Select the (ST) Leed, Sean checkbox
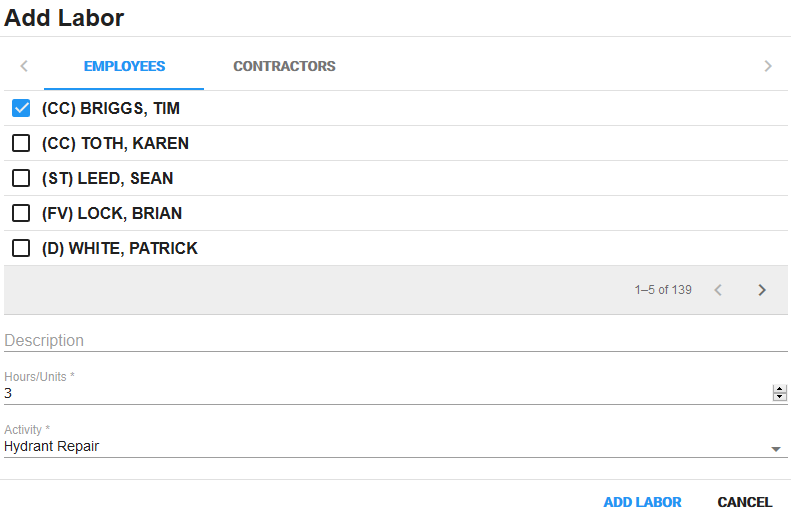Image resolution: width=791 pixels, height=525 pixels. tap(21, 178)
